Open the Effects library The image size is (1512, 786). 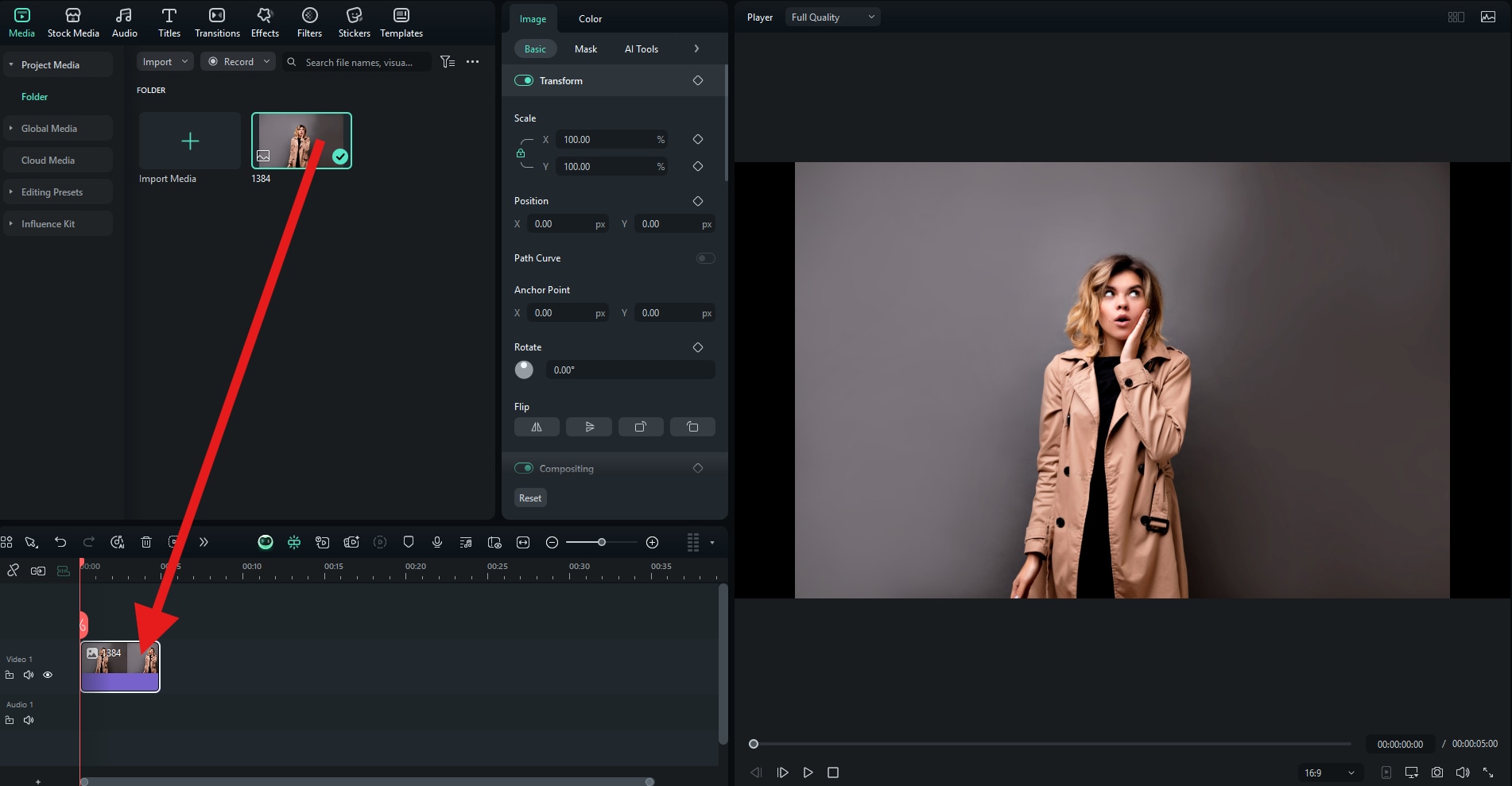tap(265, 22)
